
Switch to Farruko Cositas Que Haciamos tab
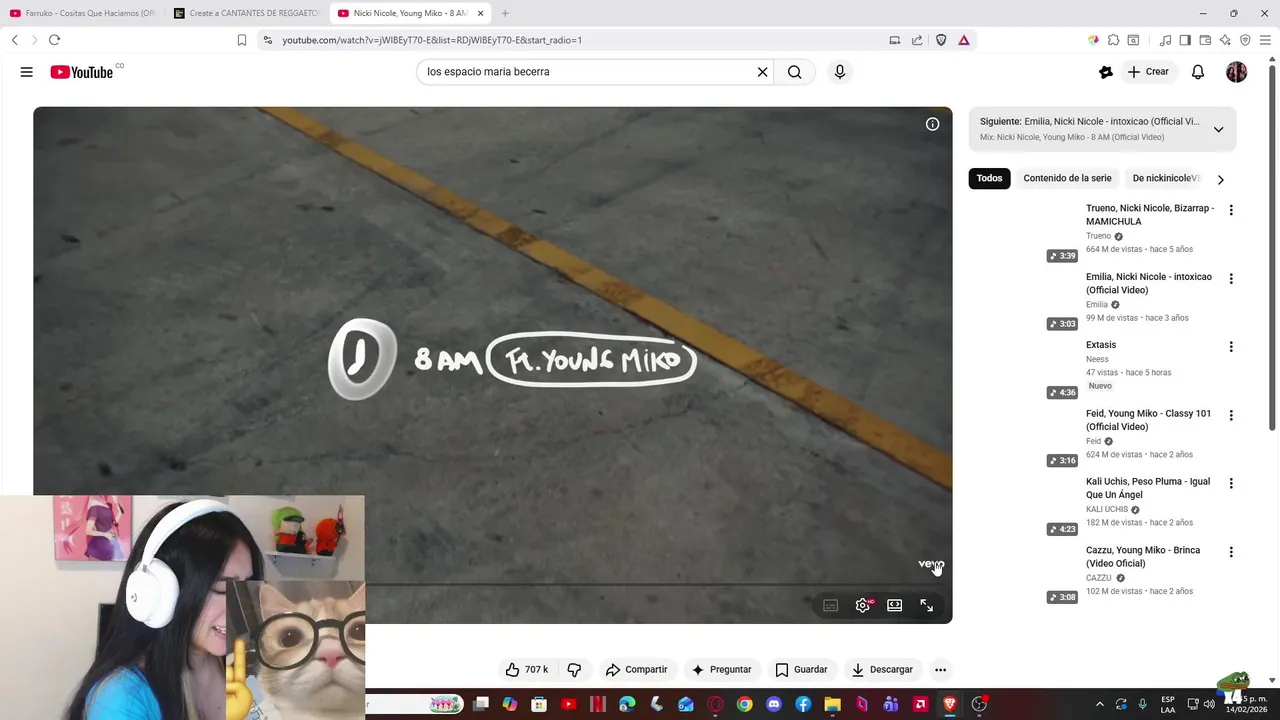pyautogui.click(x=82, y=13)
